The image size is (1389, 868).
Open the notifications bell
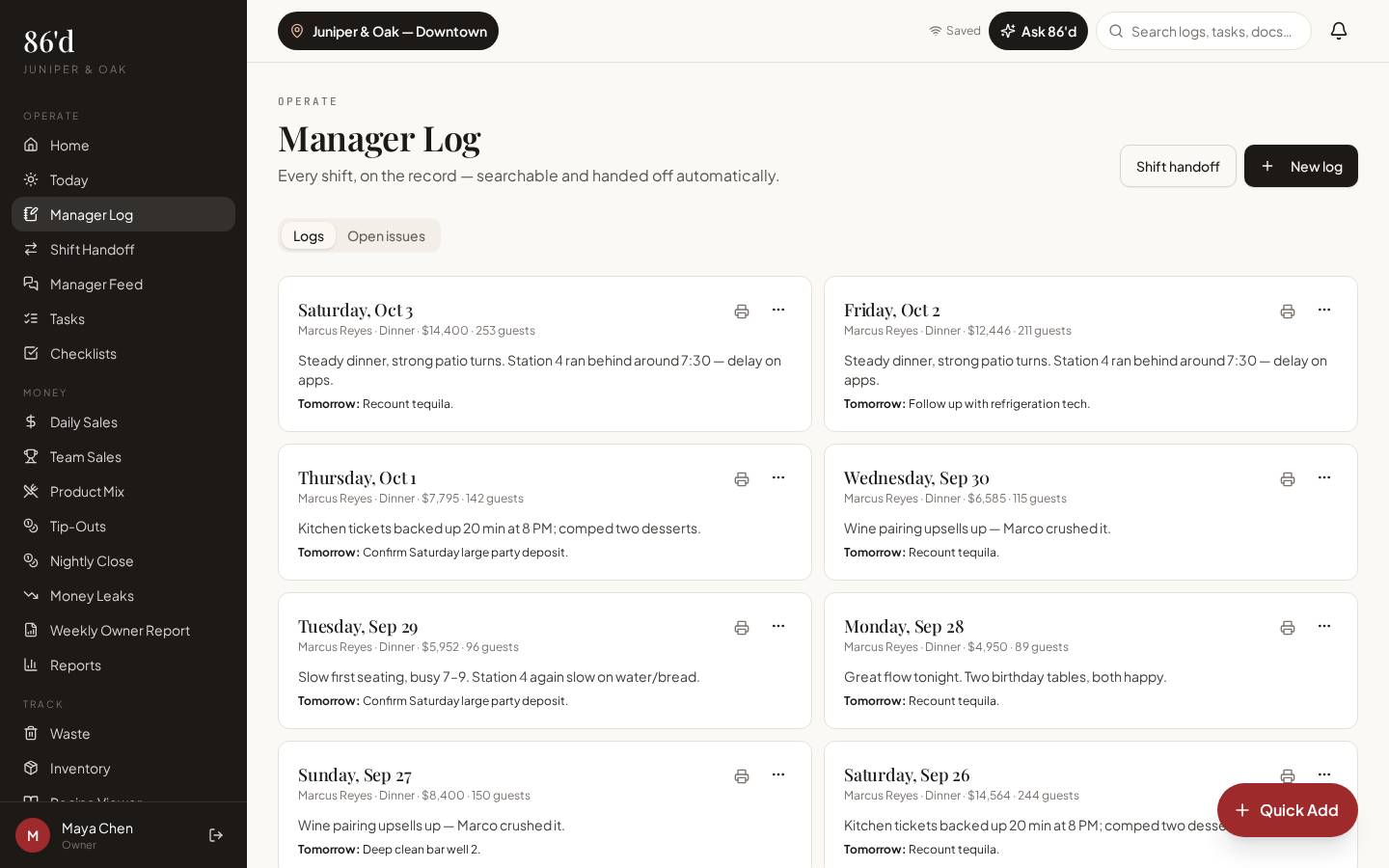(1339, 31)
